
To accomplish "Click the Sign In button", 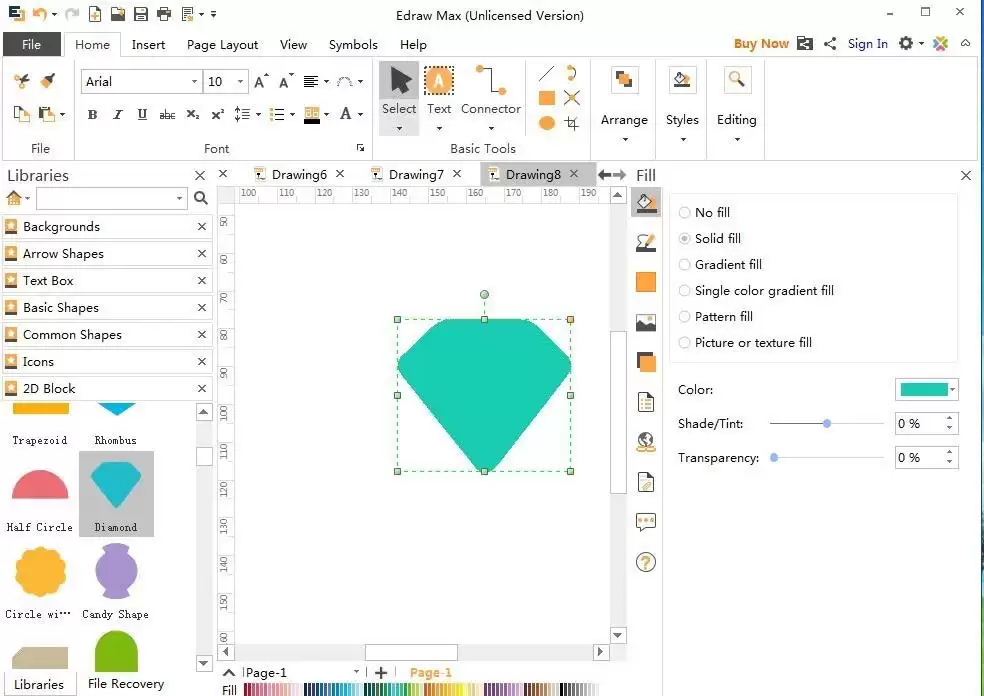I will [x=867, y=43].
